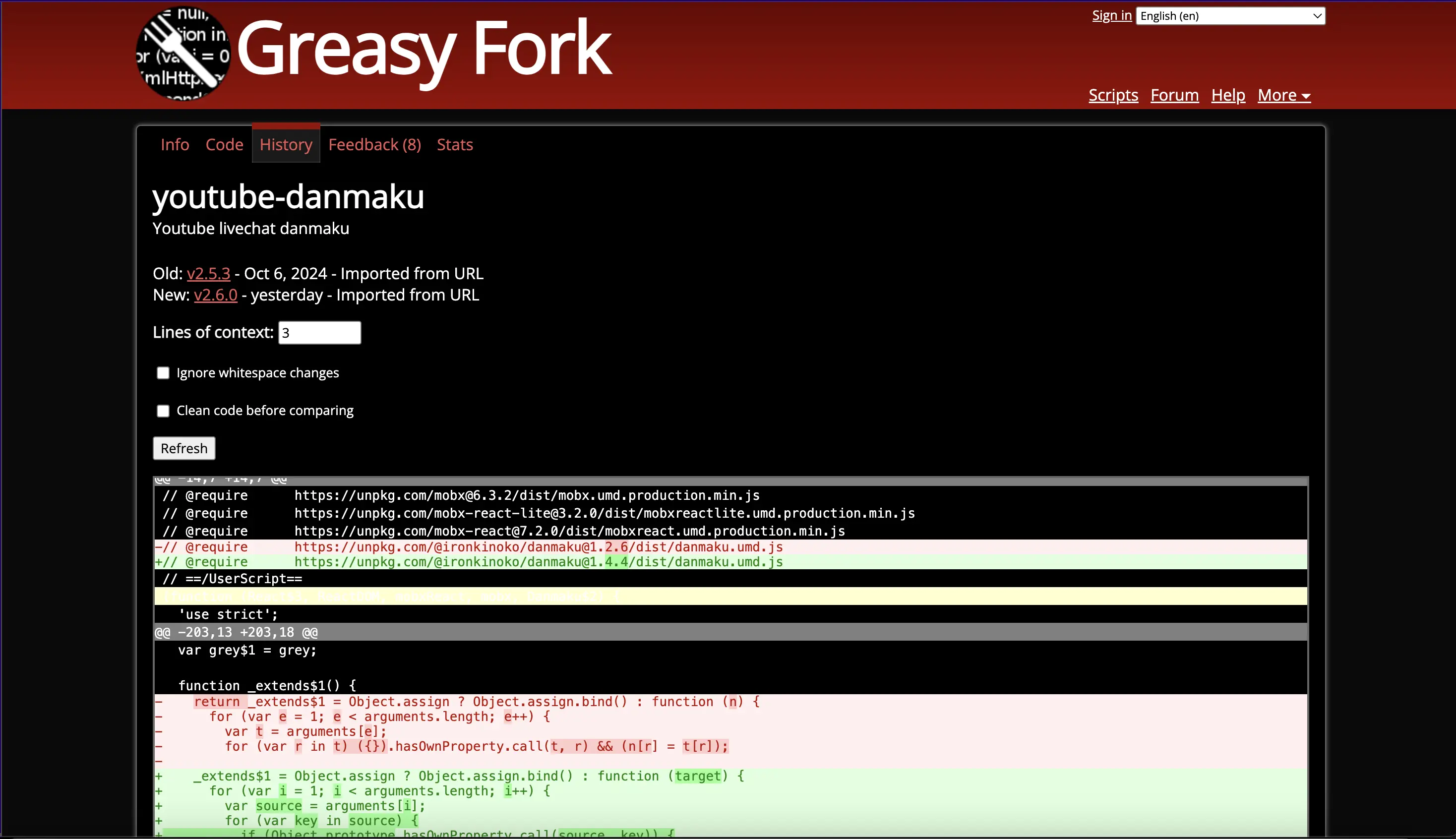This screenshot has height=839, width=1456.
Task: Open new version v2.6.0 link
Action: tap(216, 295)
